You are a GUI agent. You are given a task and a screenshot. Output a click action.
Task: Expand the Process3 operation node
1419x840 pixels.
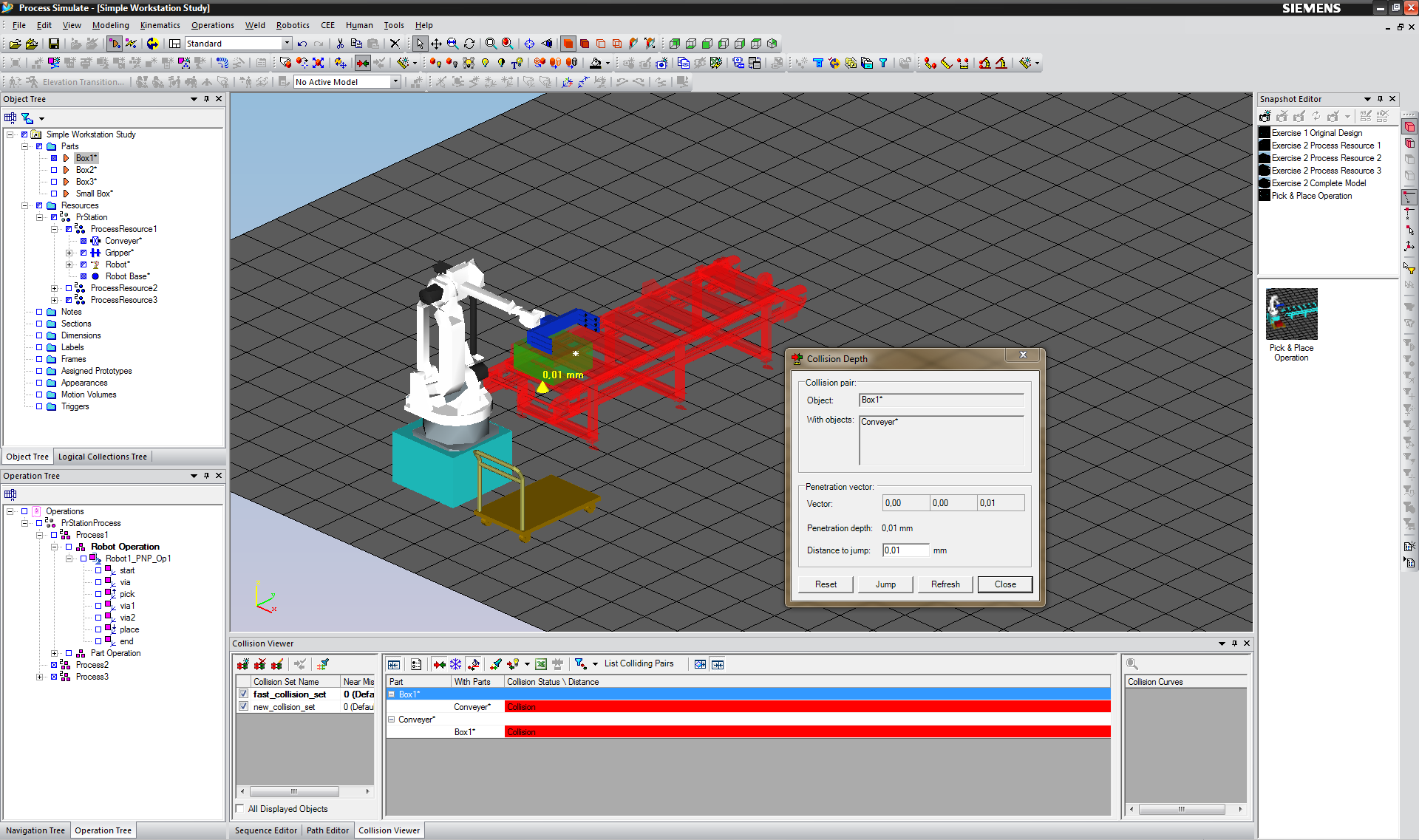point(39,677)
